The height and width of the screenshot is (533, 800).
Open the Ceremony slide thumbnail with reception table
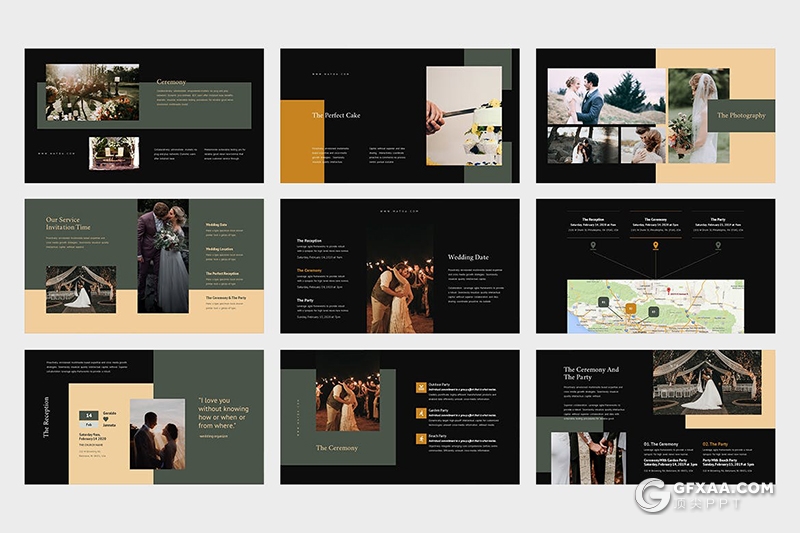[x=144, y=115]
